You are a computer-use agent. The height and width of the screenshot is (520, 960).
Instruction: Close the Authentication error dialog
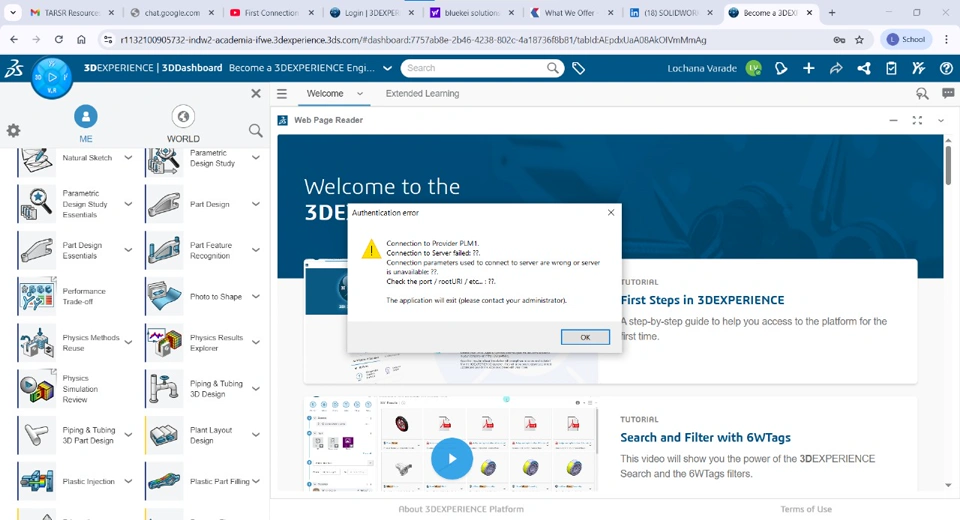pos(610,213)
